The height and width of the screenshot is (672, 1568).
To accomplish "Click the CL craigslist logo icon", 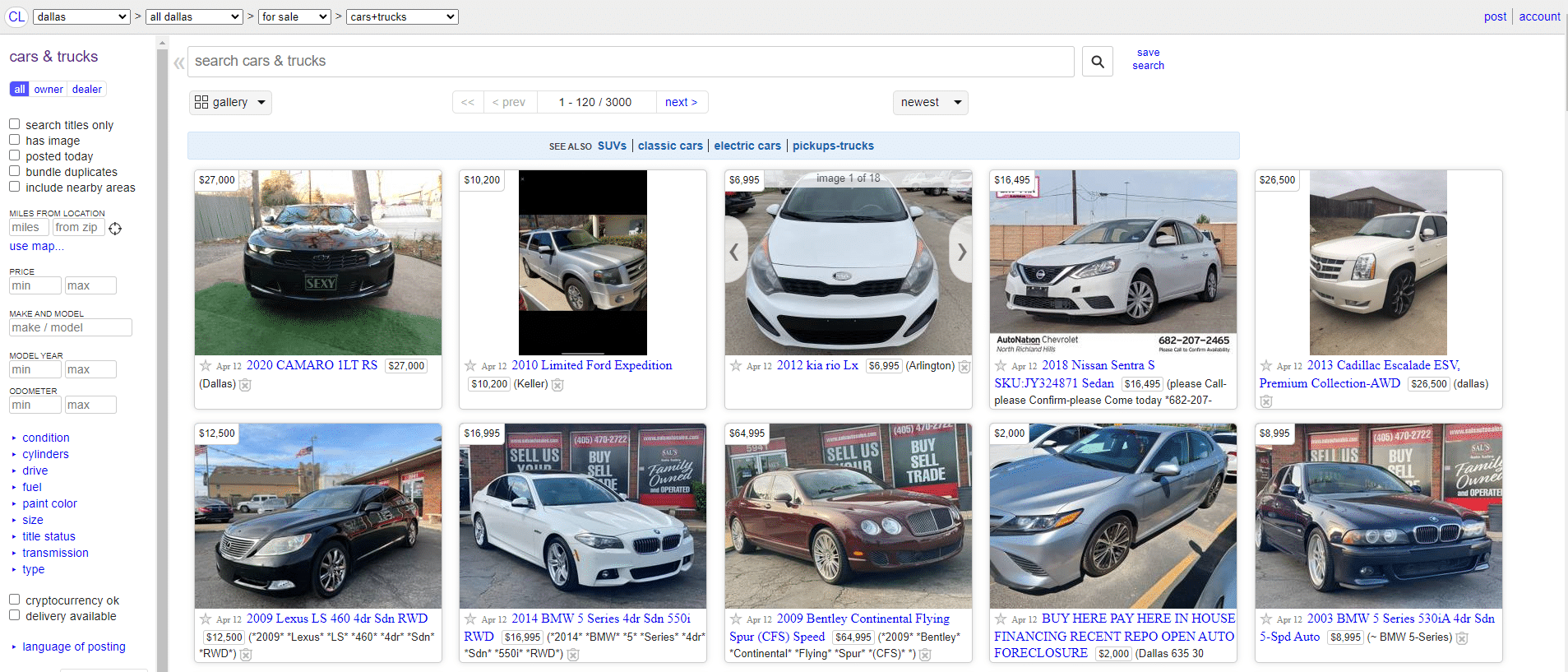I will pyautogui.click(x=16, y=16).
